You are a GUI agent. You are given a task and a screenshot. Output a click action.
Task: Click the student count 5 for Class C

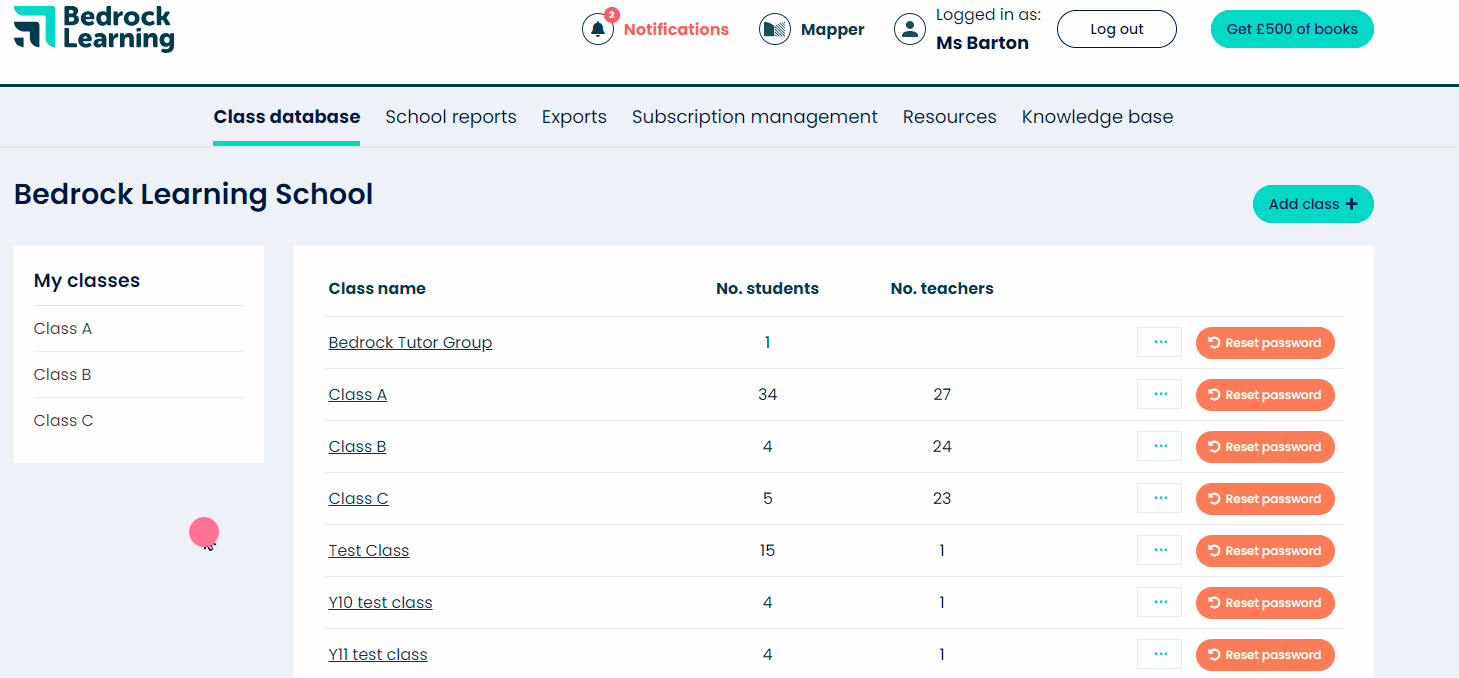(767, 499)
